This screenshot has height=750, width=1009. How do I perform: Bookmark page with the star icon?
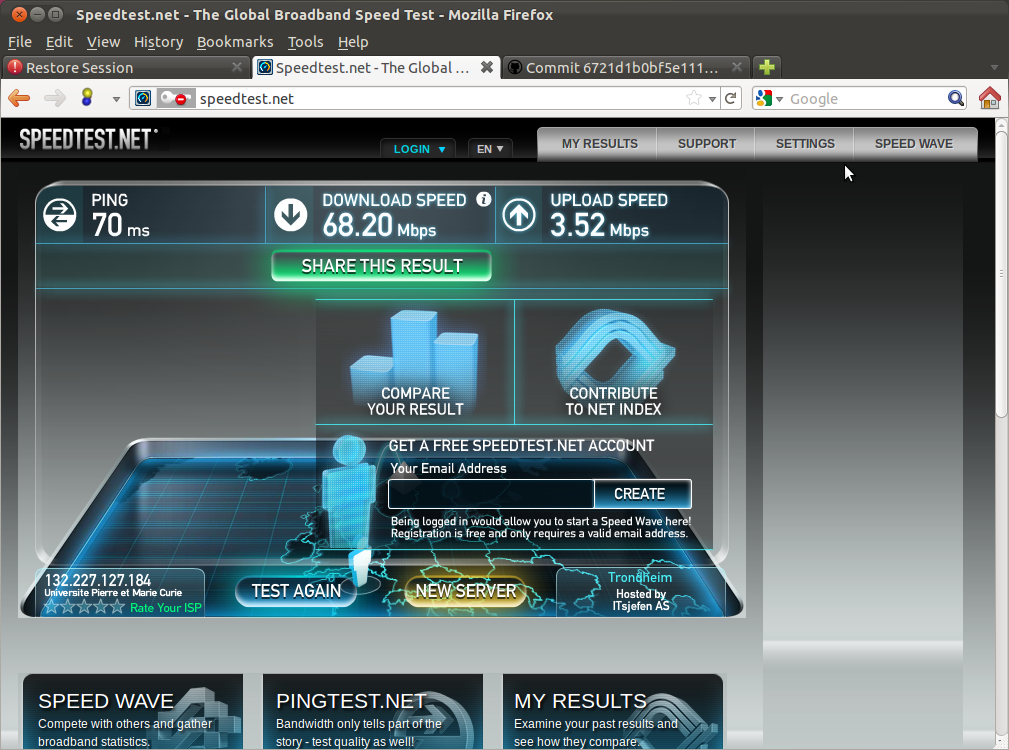pyautogui.click(x=694, y=98)
